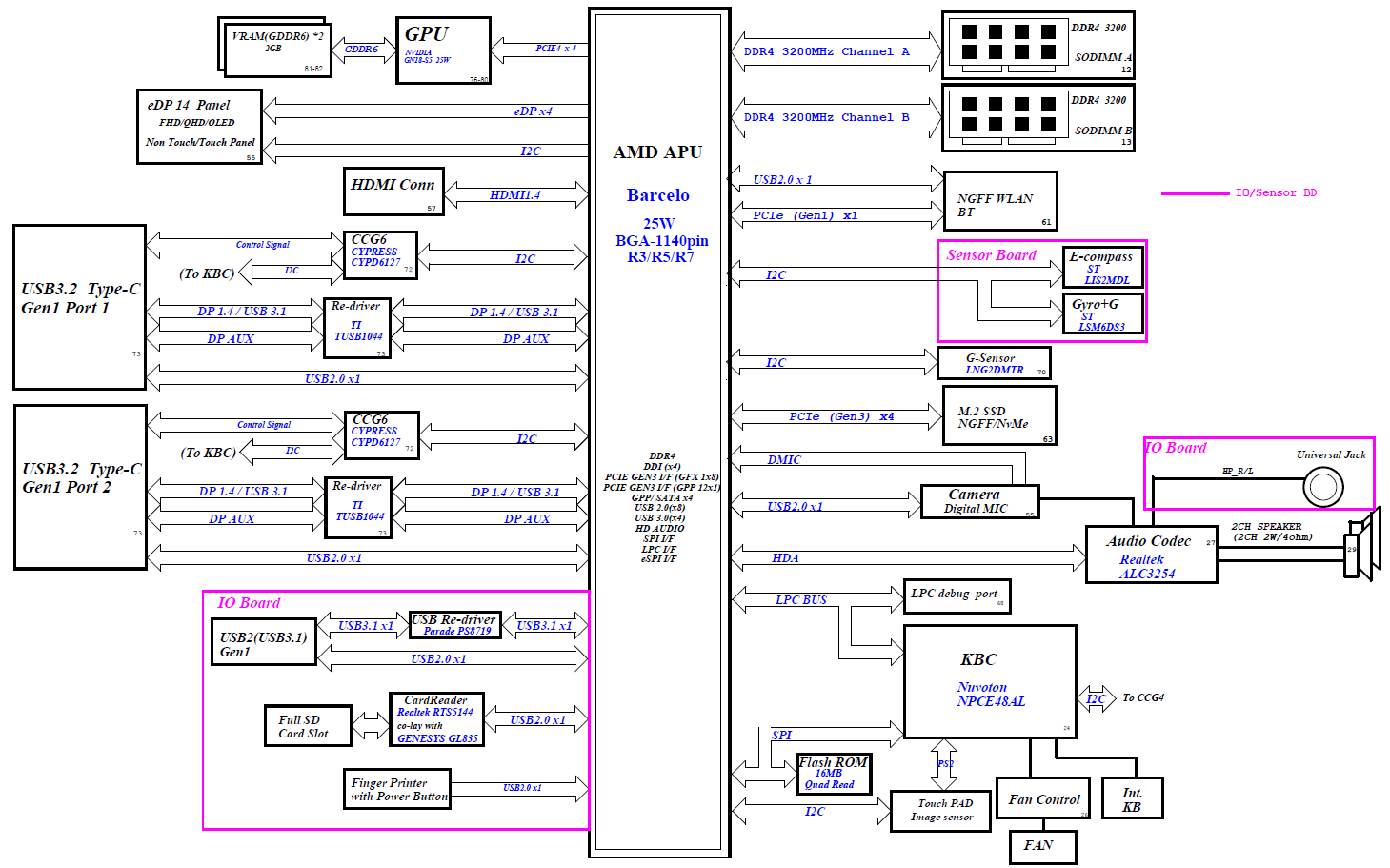Click the USB3.2 Type-C Gen1 Port 2 block
Viewport: 1390px width, 868px height.
click(x=81, y=487)
